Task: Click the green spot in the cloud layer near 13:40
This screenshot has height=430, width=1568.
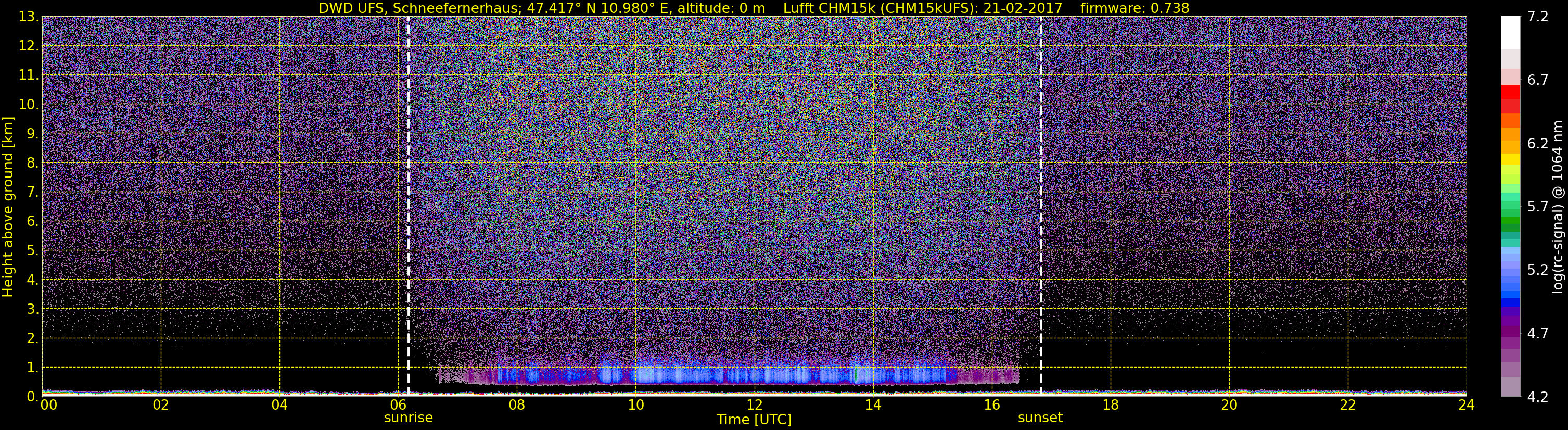Action: [856, 373]
